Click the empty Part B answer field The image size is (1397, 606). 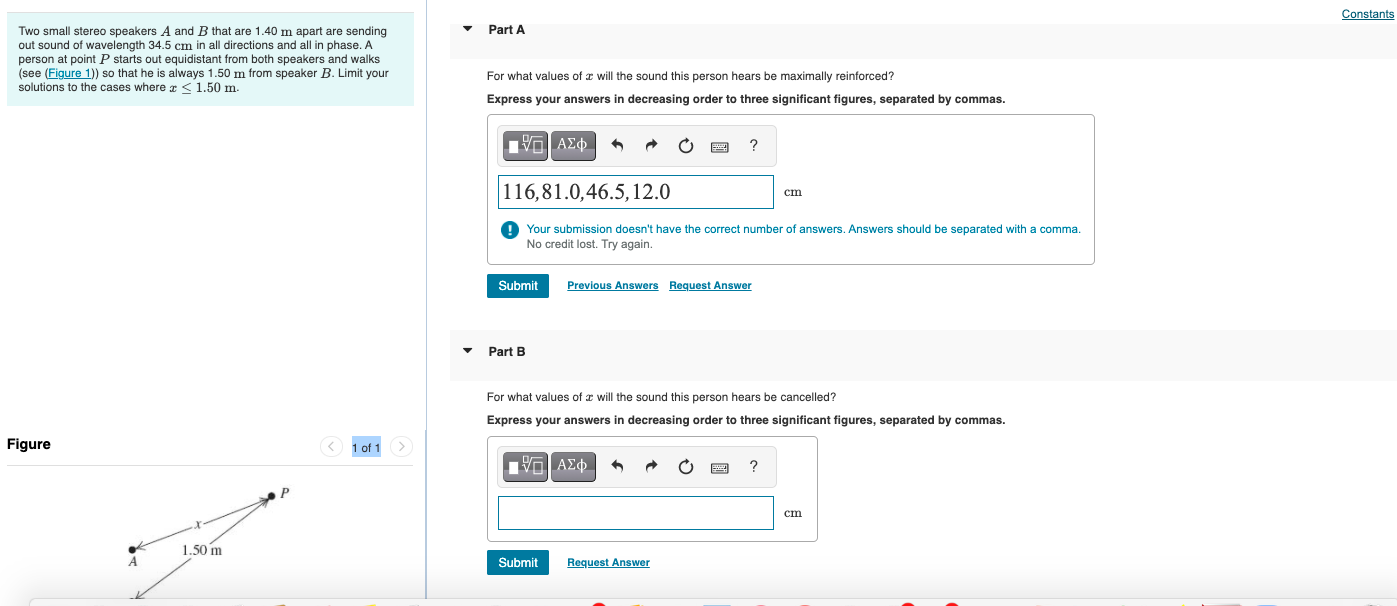[x=636, y=513]
